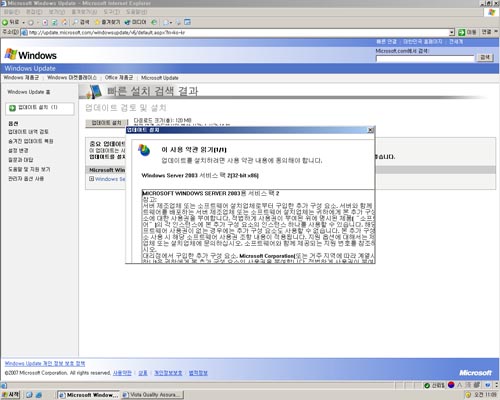The image size is (500, 400).
Task: Click the Print toolbar icon
Action: 178,22
